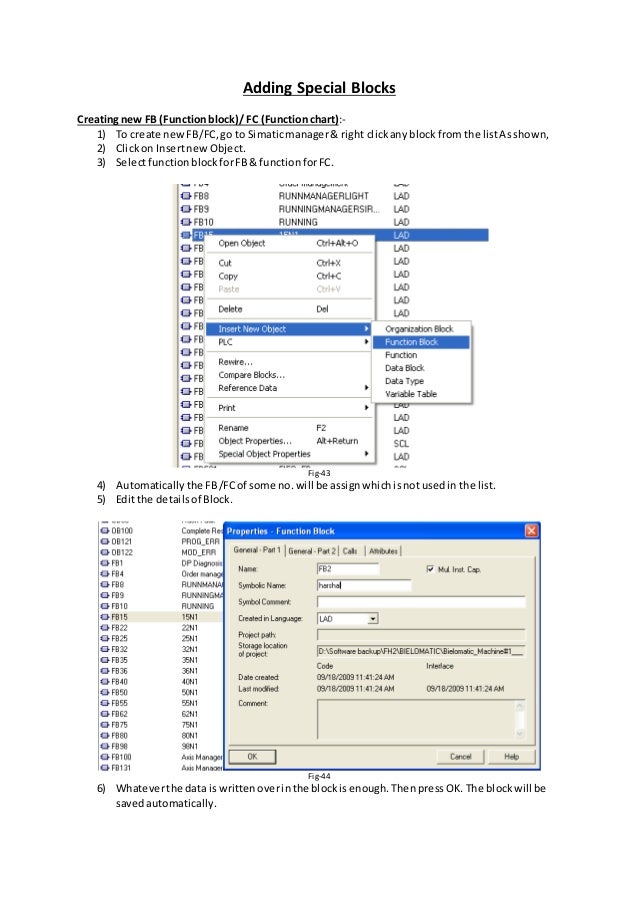Select the FB32 block icon
Viewport: 638px width, 903px height.
click(105, 649)
